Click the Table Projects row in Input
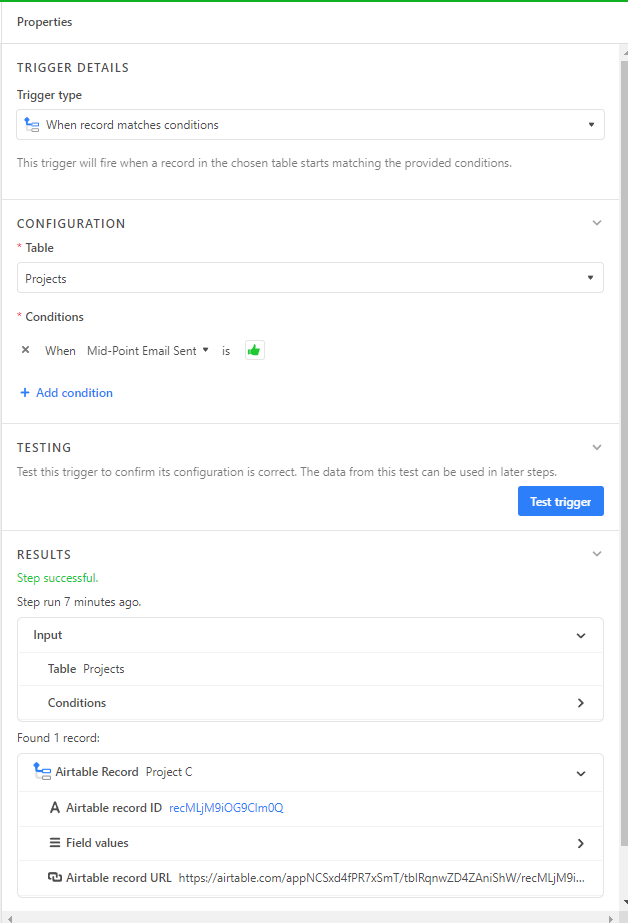628x923 pixels. click(310, 669)
